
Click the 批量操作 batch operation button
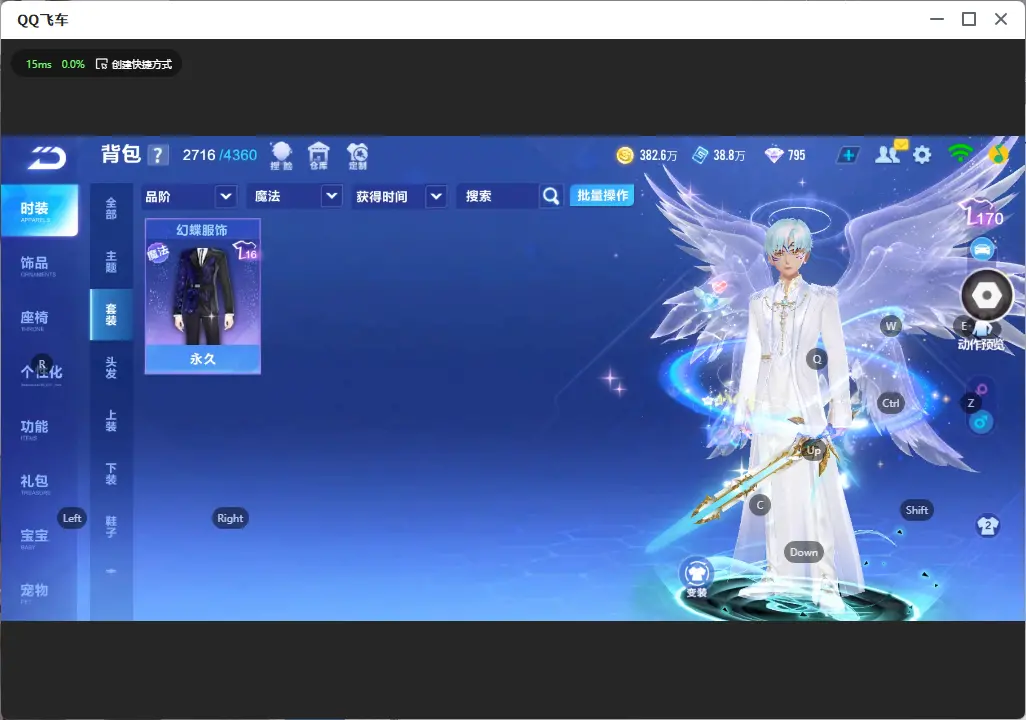(x=602, y=196)
